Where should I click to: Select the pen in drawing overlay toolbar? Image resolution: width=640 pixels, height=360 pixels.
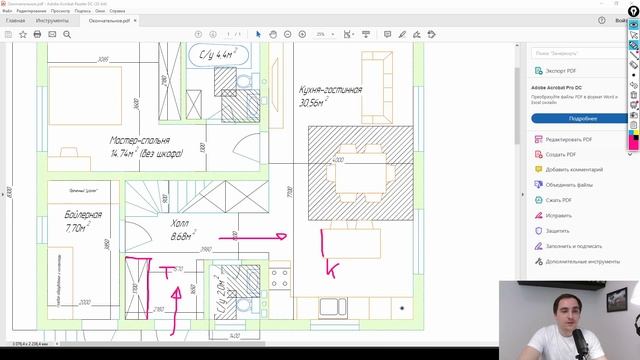pos(633,45)
